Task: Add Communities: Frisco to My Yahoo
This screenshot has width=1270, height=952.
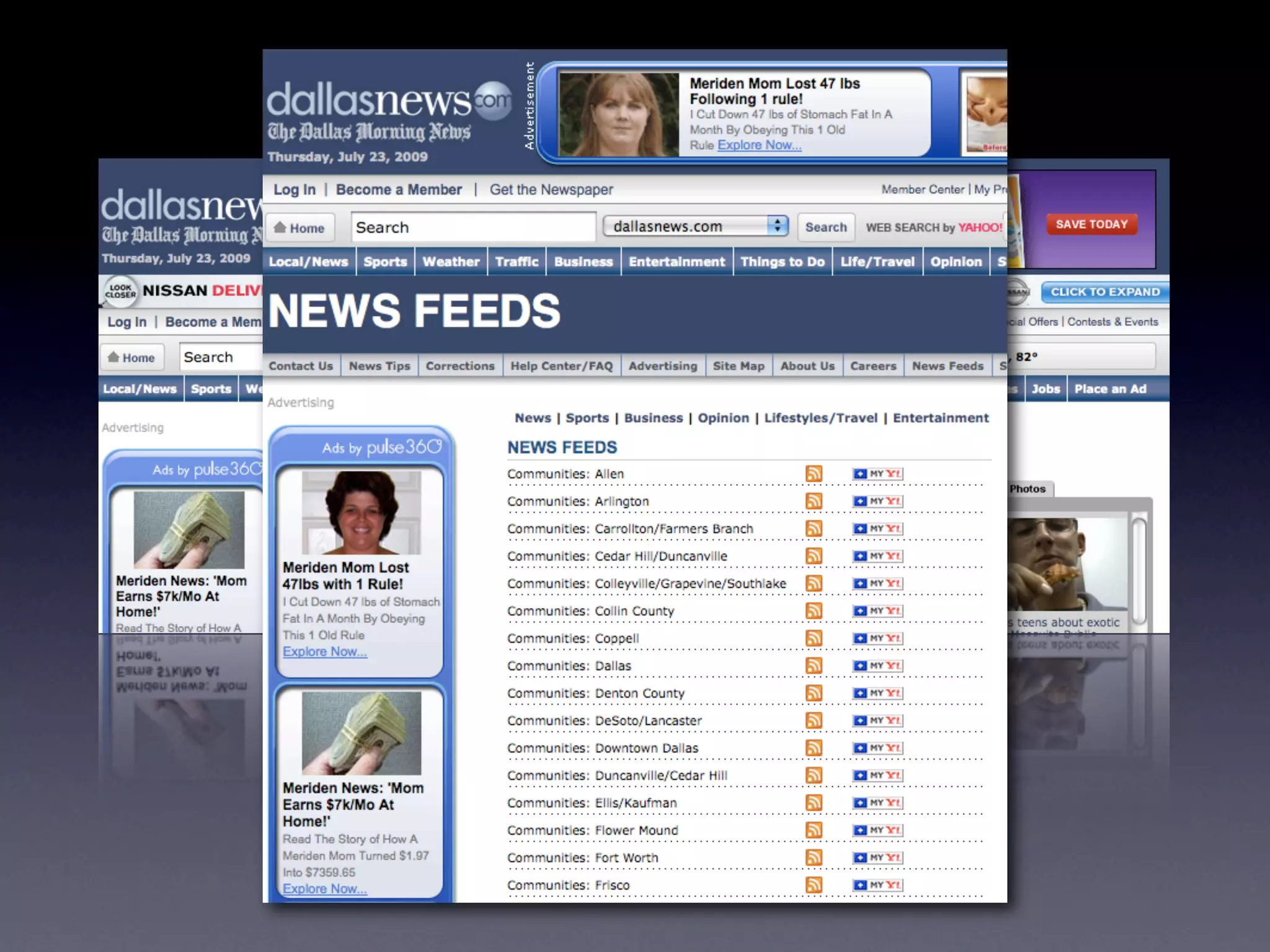Action: (x=877, y=886)
